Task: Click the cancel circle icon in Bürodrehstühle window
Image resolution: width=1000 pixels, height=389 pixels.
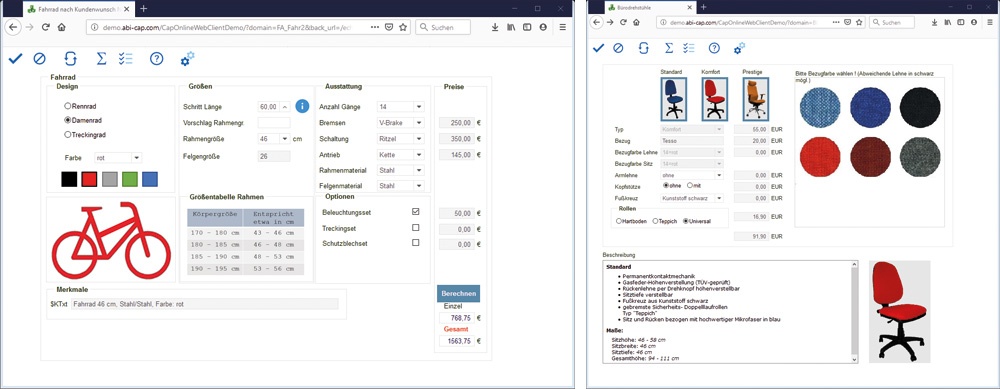Action: (618, 48)
